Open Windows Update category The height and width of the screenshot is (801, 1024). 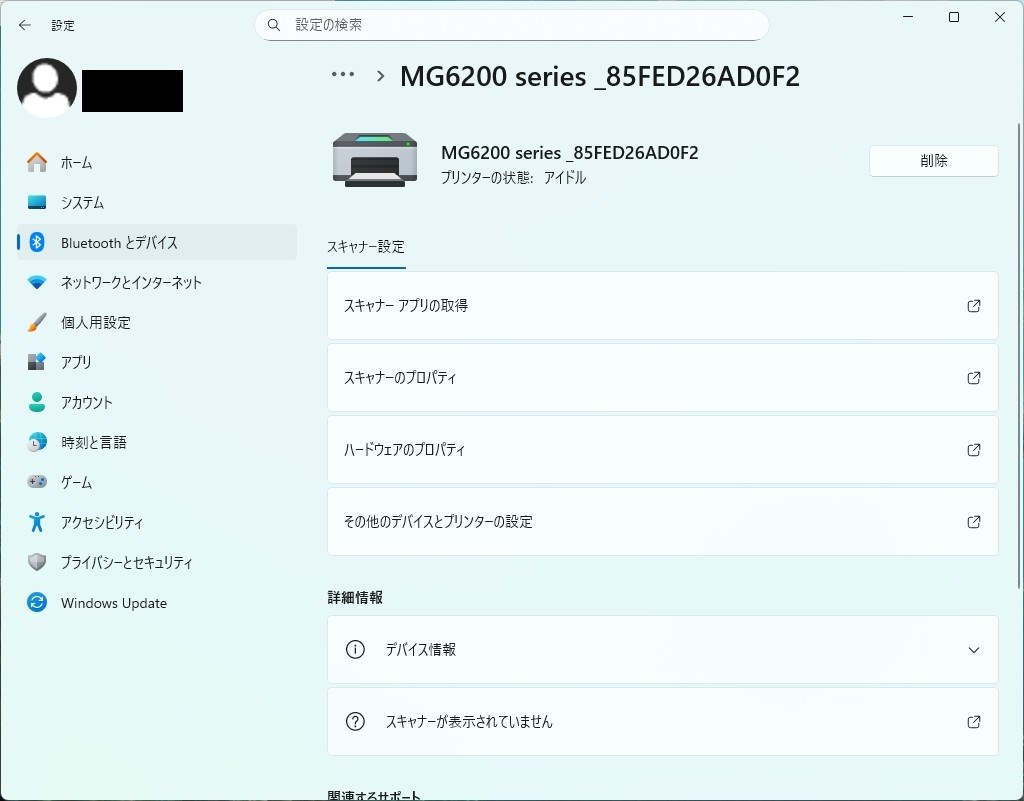(x=157, y=603)
